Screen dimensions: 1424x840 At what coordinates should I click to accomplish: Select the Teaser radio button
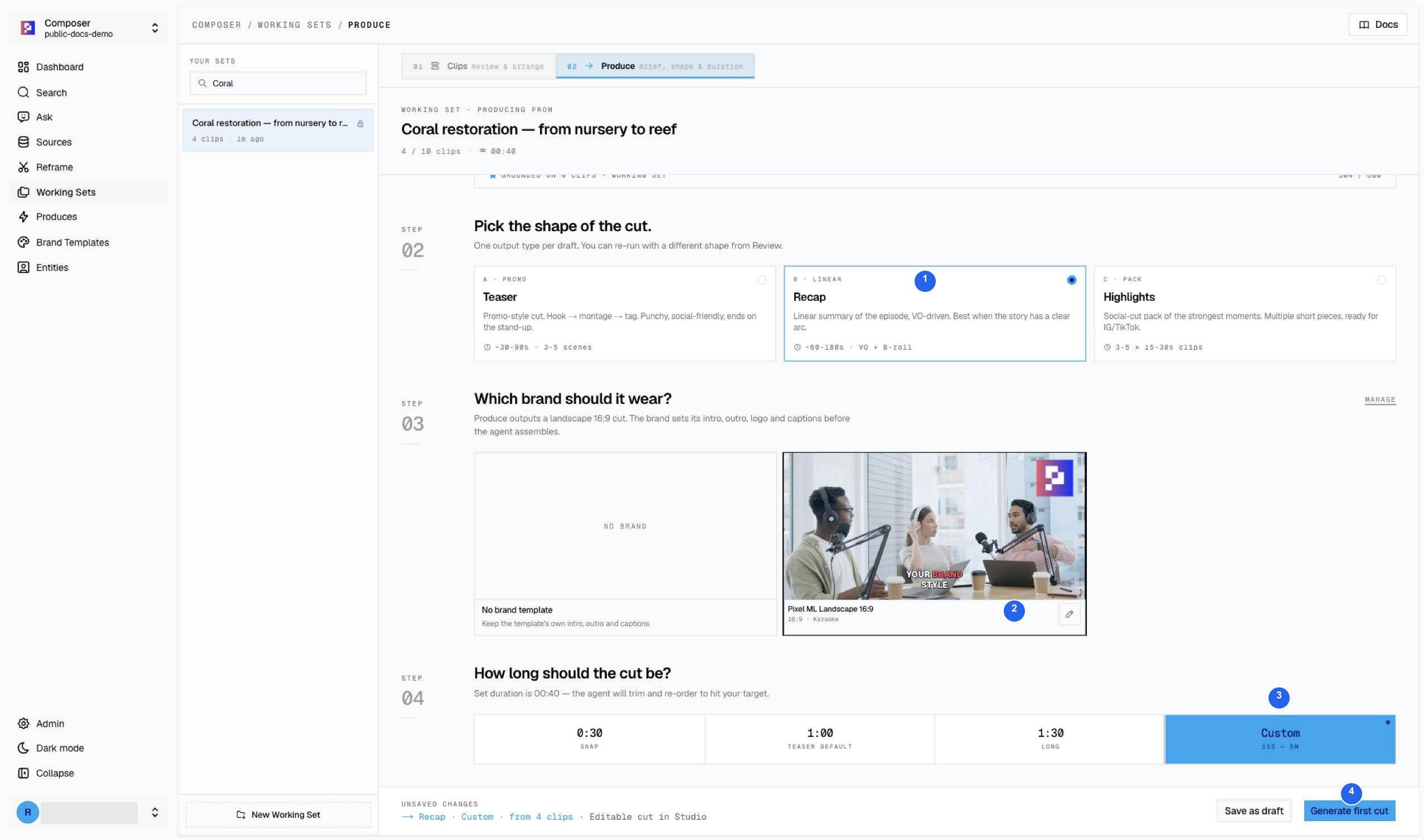[761, 280]
